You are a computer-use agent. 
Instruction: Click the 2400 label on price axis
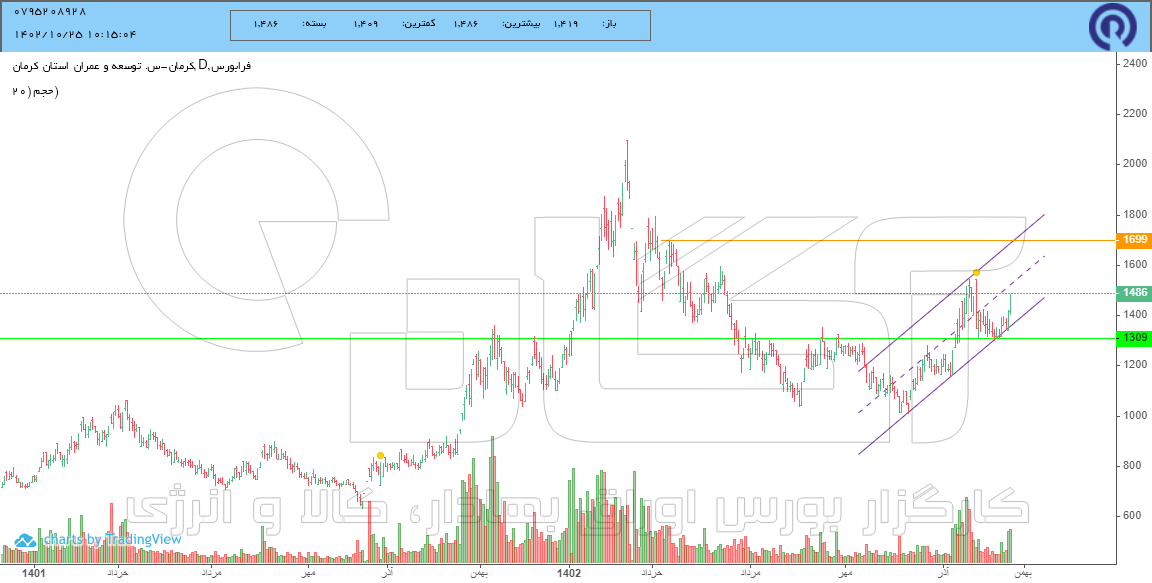[x=1135, y=63]
